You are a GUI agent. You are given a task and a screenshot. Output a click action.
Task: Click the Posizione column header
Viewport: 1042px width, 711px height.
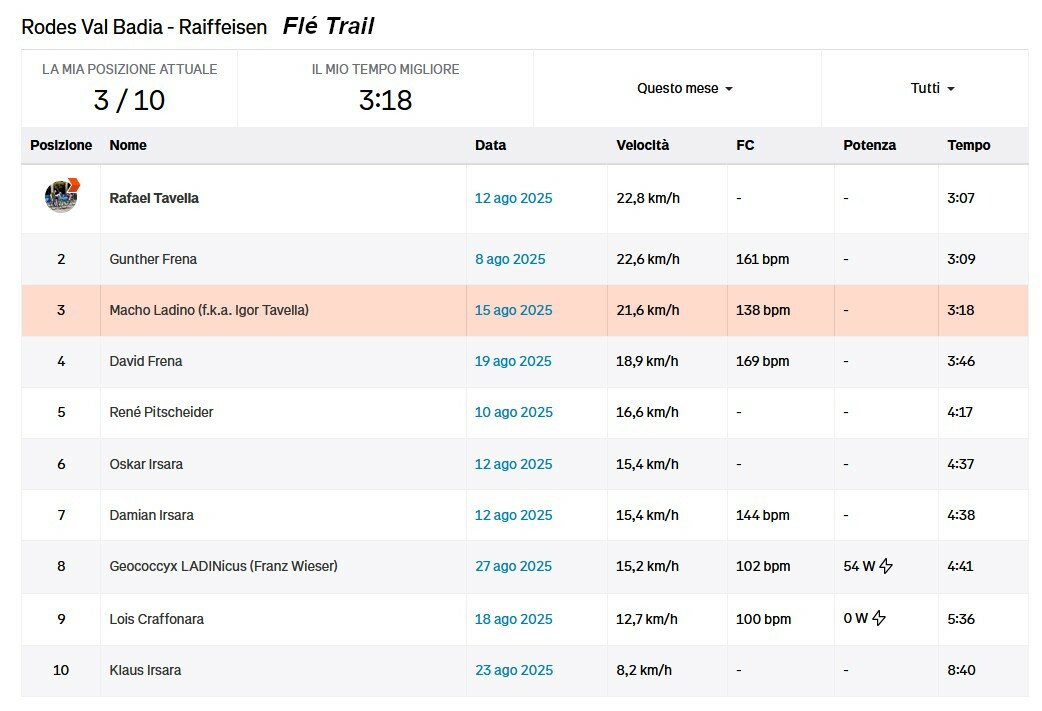[x=60, y=145]
